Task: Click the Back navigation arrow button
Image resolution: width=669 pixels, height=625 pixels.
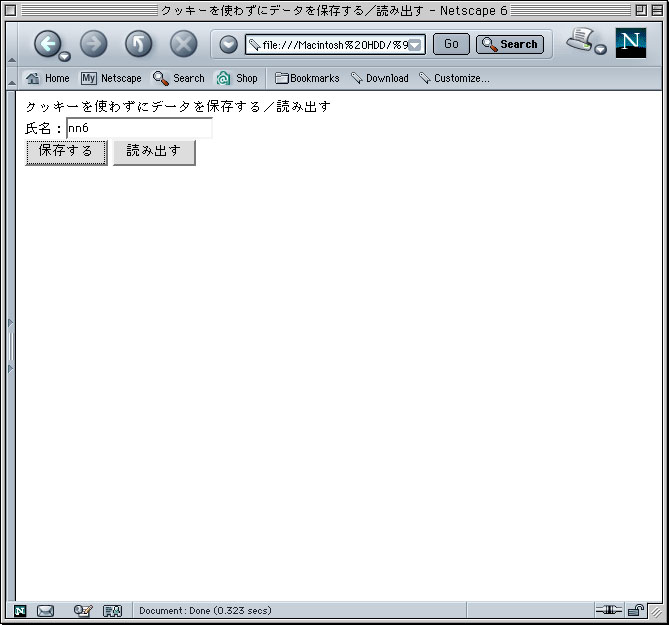Action: 47,44
